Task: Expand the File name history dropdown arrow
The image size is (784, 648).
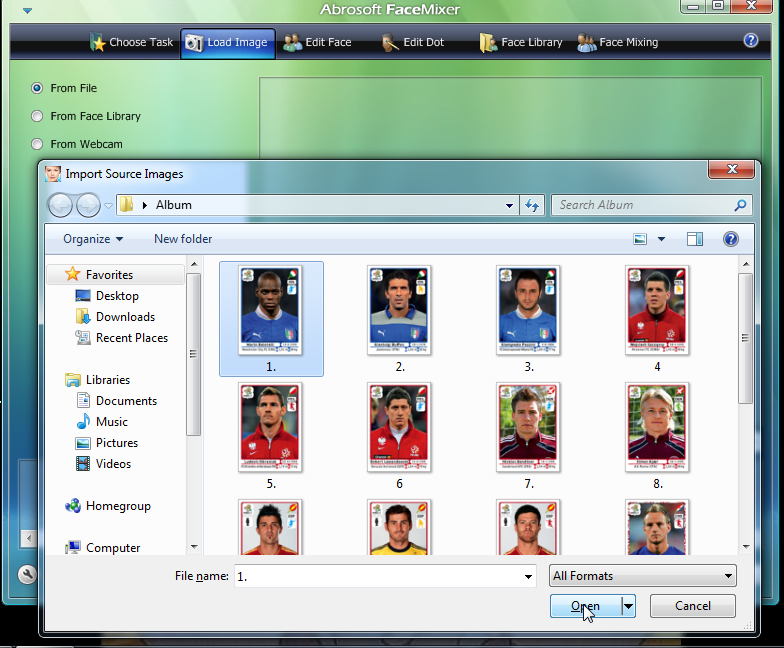Action: pyautogui.click(x=528, y=577)
